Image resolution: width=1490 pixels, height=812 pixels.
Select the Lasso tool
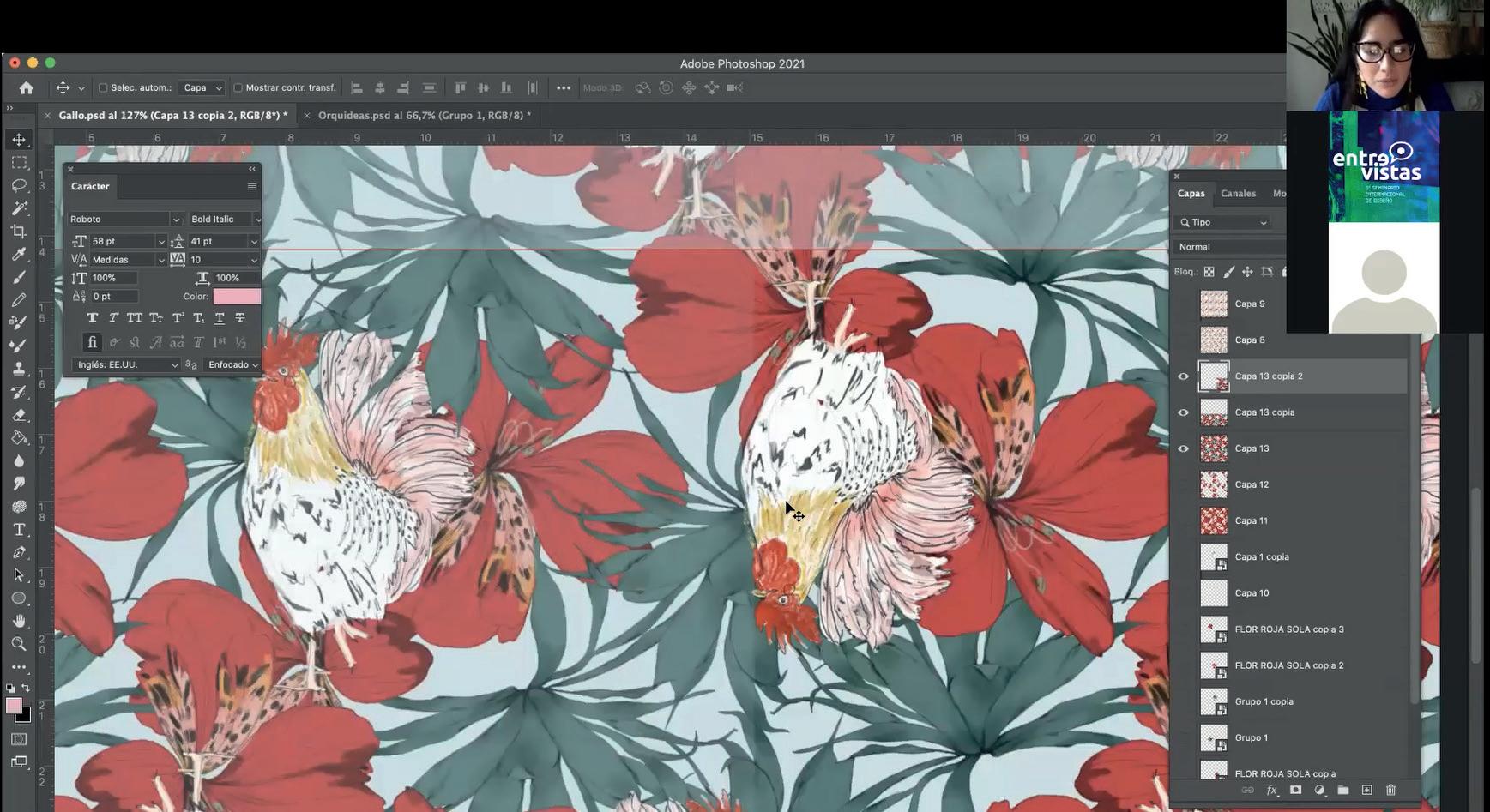19,185
